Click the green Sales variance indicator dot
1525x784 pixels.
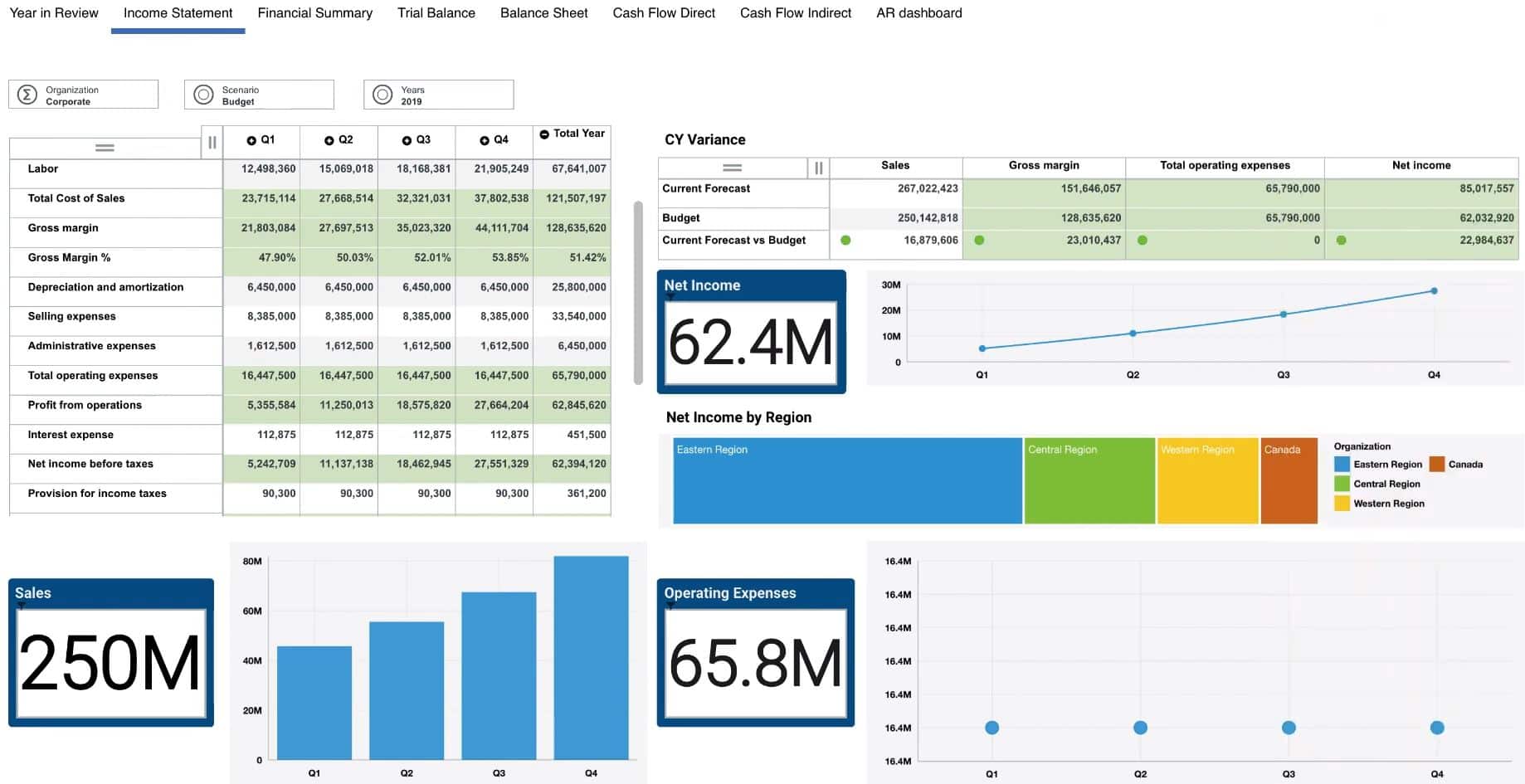[x=845, y=241]
